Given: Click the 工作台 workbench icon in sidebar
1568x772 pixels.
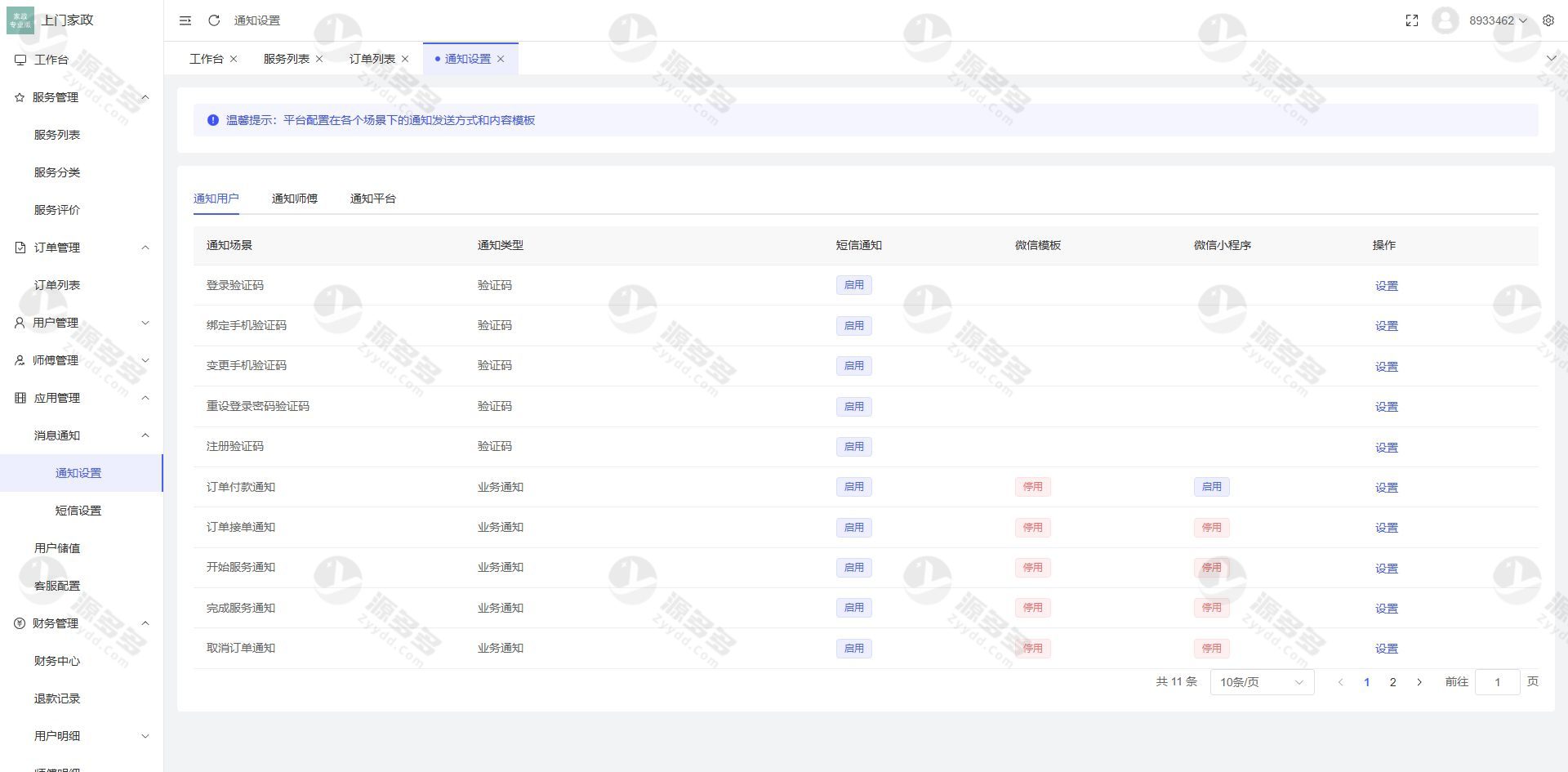Looking at the screenshot, I should (19, 59).
